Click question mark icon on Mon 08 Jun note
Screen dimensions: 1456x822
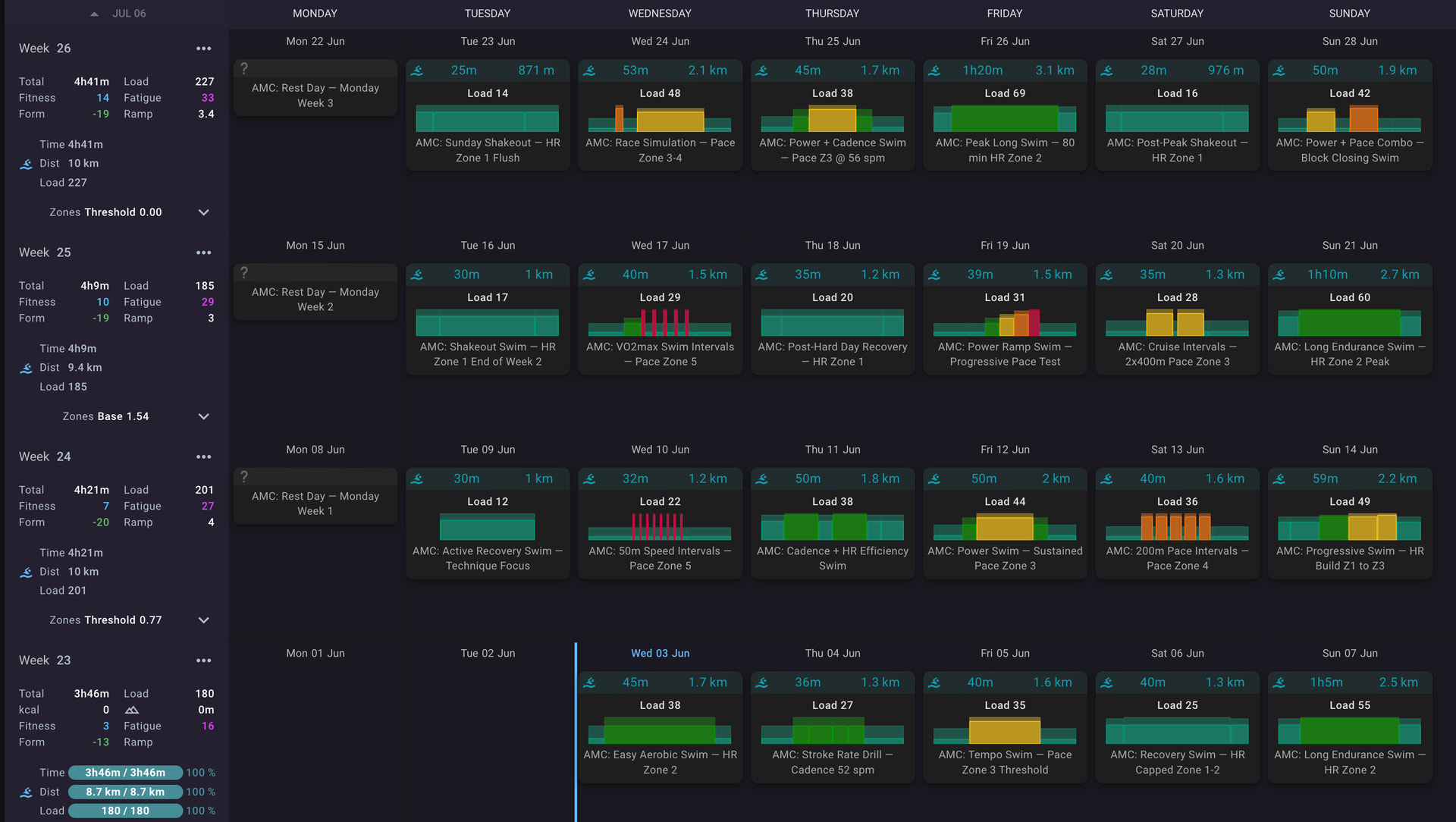pyautogui.click(x=244, y=477)
